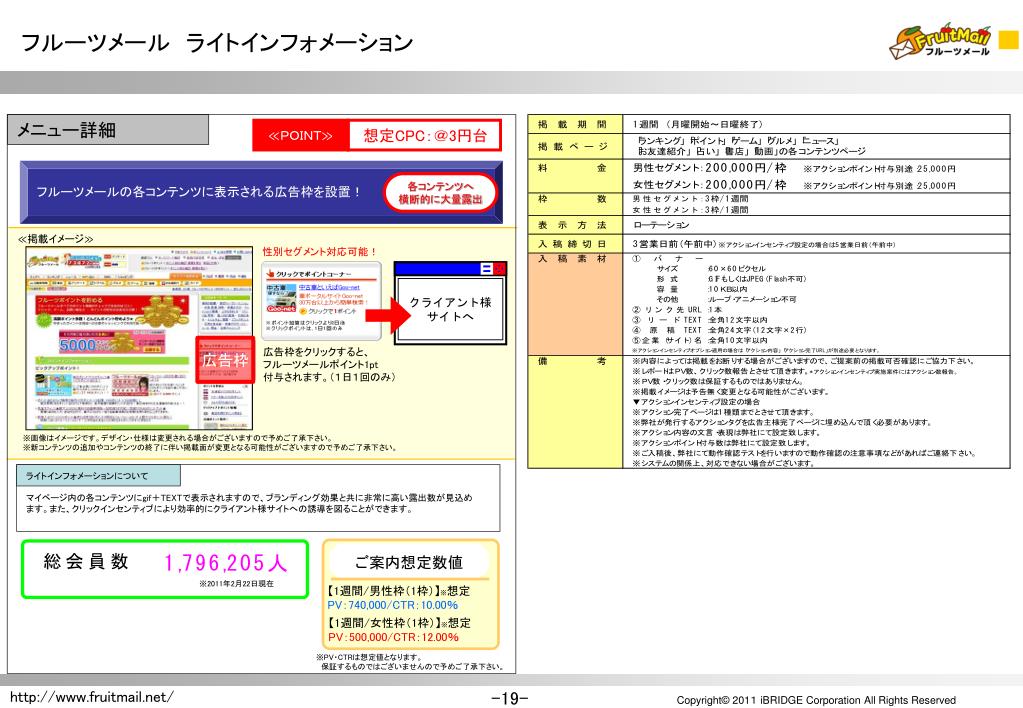
Task: Click the ≪掲載イメージ≫ label
Action: point(55,239)
